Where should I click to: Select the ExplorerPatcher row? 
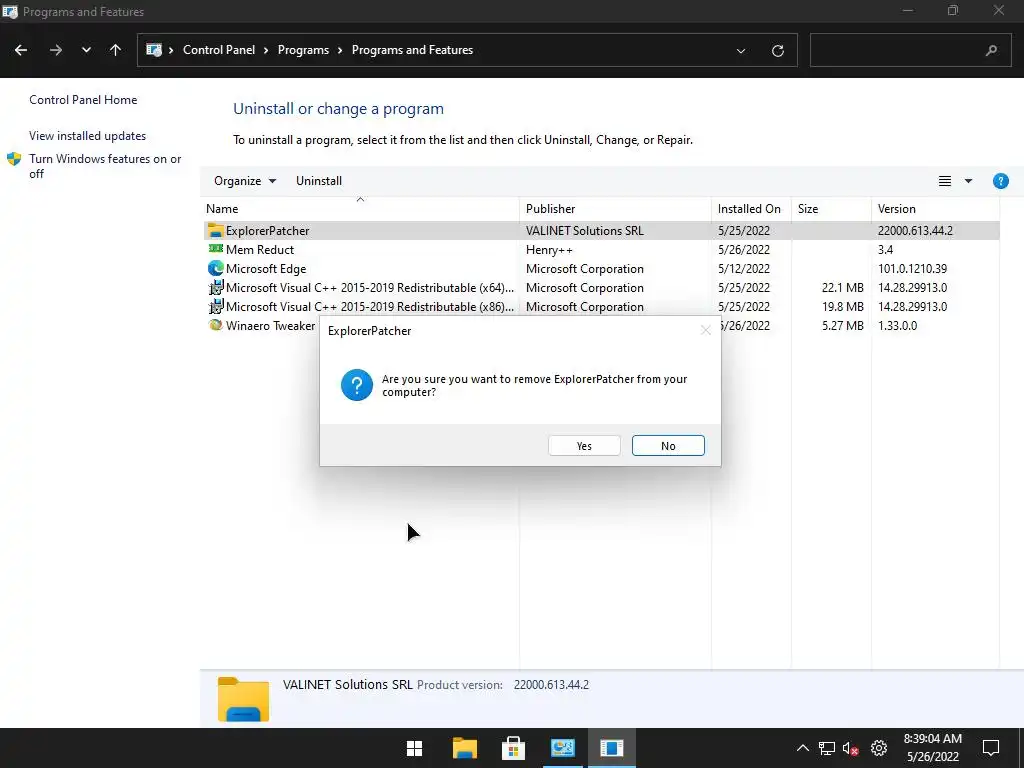(x=601, y=231)
